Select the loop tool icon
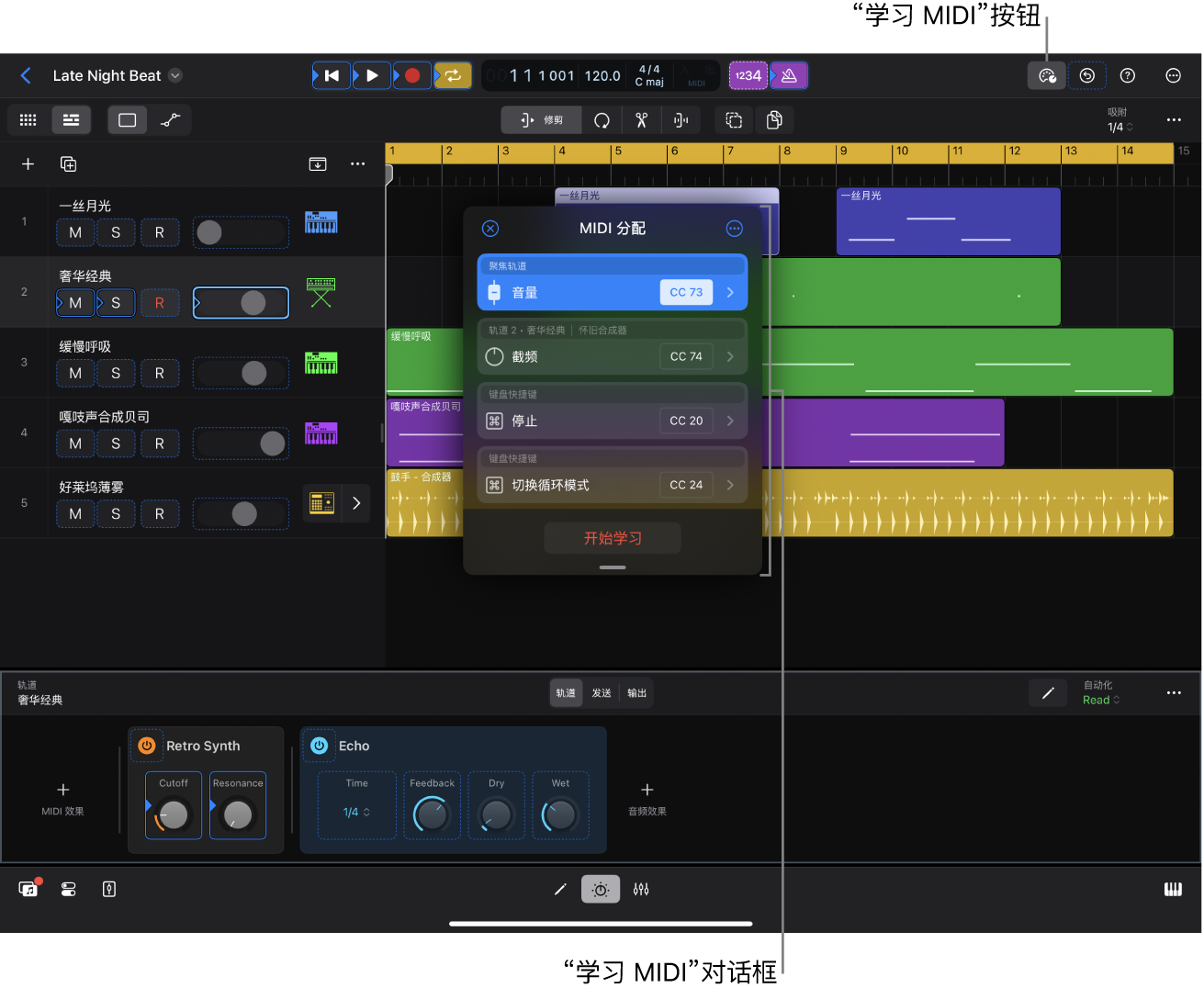 point(602,120)
